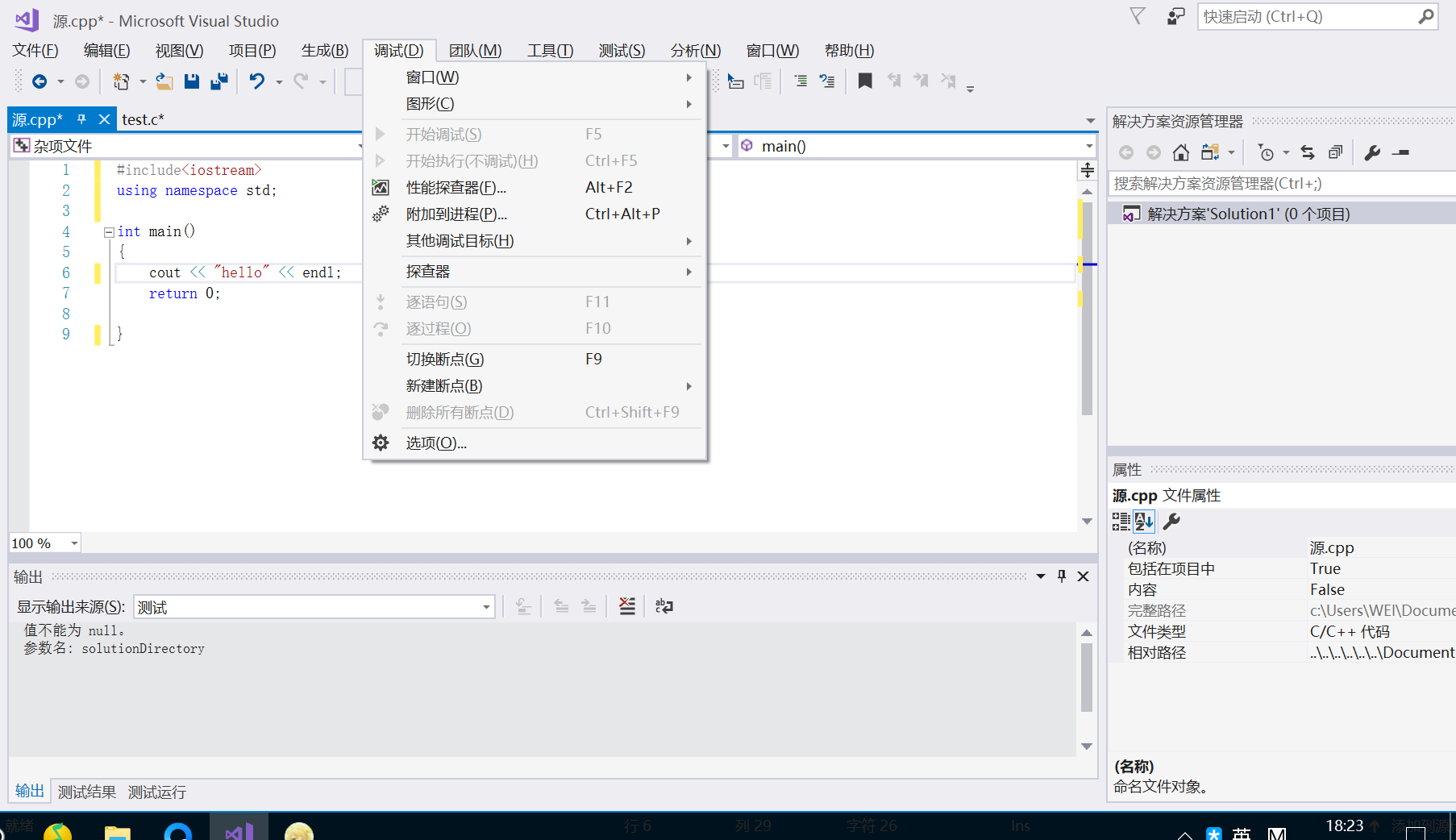Open Properties via Solution Explorer wrench icon
Screen dimensions: 1456x840
point(1372,152)
